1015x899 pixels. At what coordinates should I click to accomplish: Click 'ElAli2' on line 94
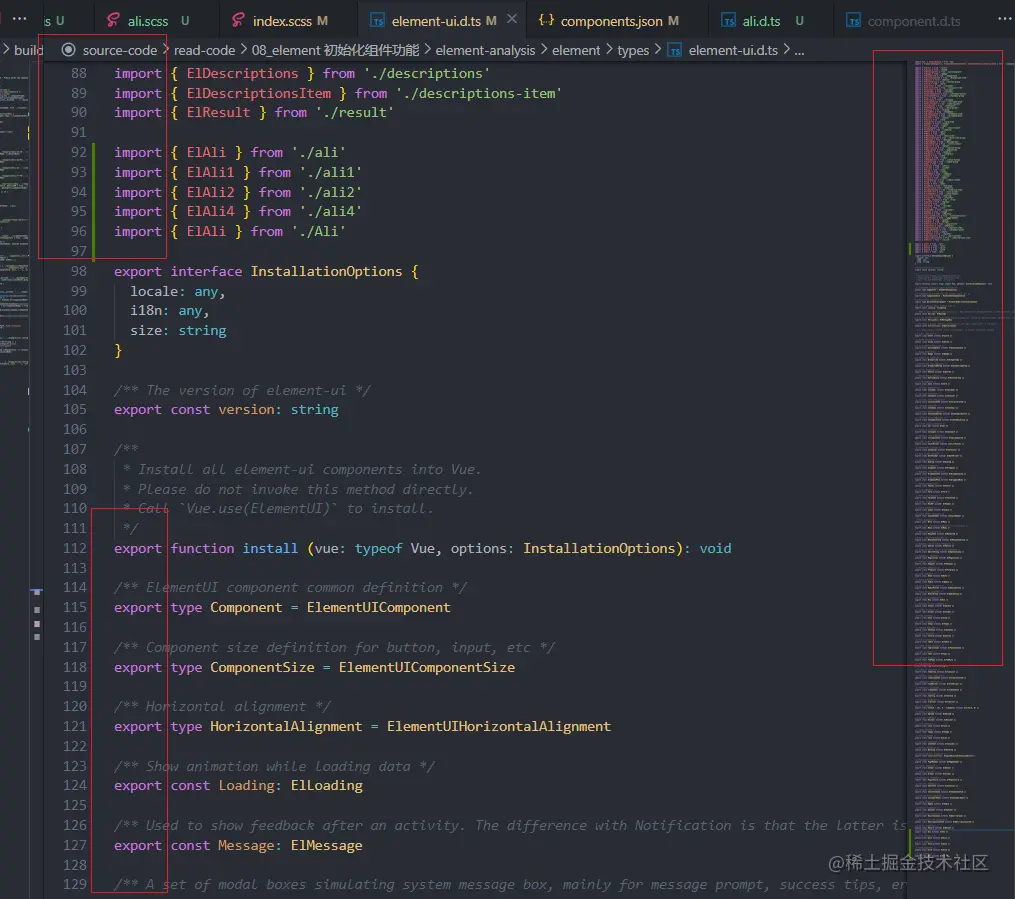click(210, 192)
